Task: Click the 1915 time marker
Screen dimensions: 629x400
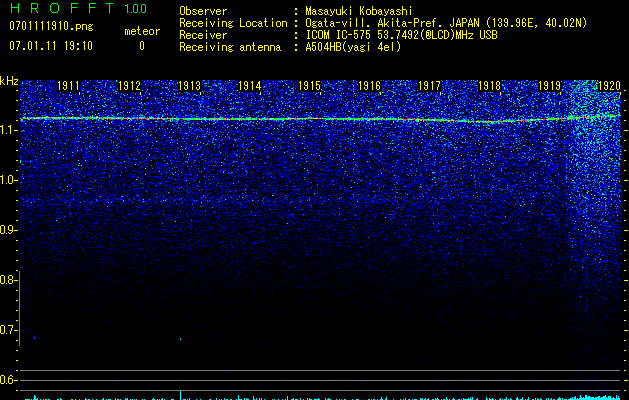Action: click(x=309, y=86)
